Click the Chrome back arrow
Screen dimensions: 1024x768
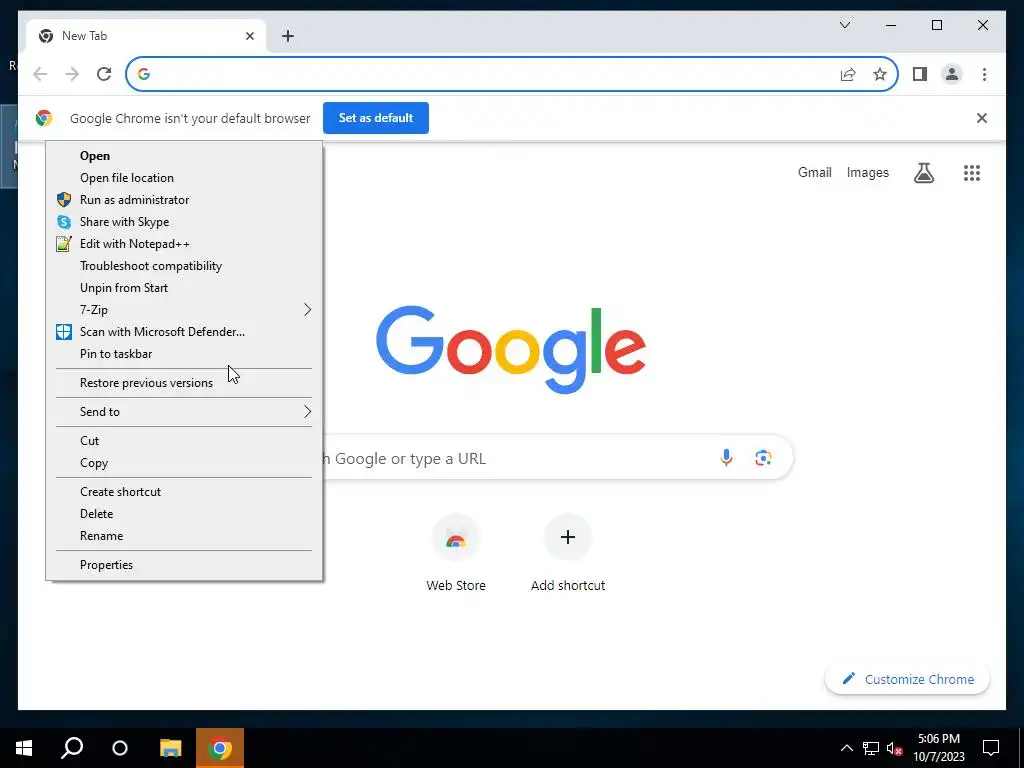pyautogui.click(x=40, y=74)
